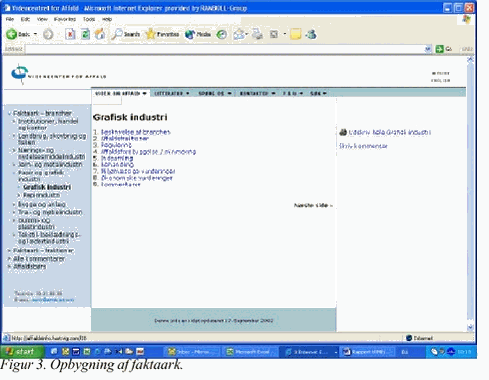Click the Stop page loading icon
This screenshot has height=380, width=489.
tap(70, 34)
